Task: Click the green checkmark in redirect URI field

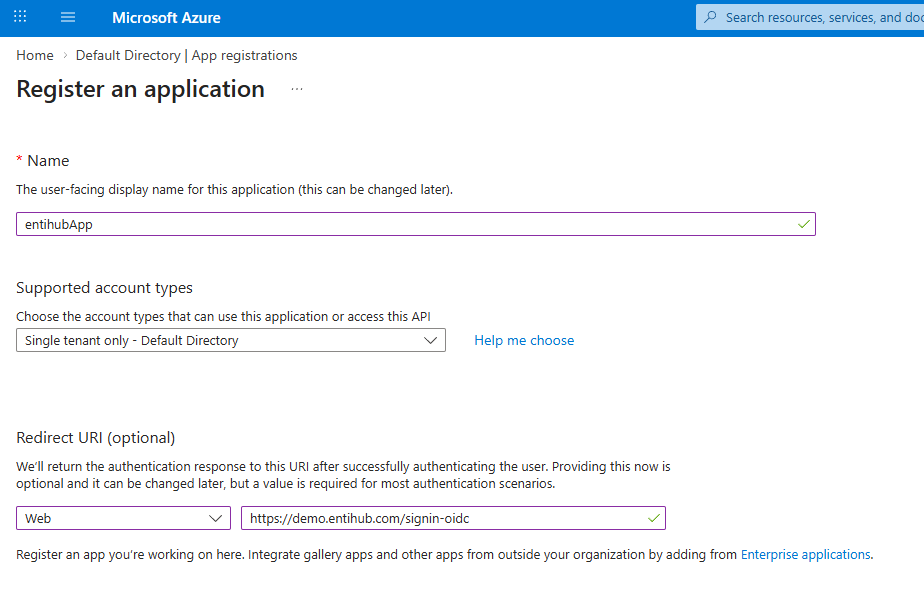Action: (x=654, y=518)
